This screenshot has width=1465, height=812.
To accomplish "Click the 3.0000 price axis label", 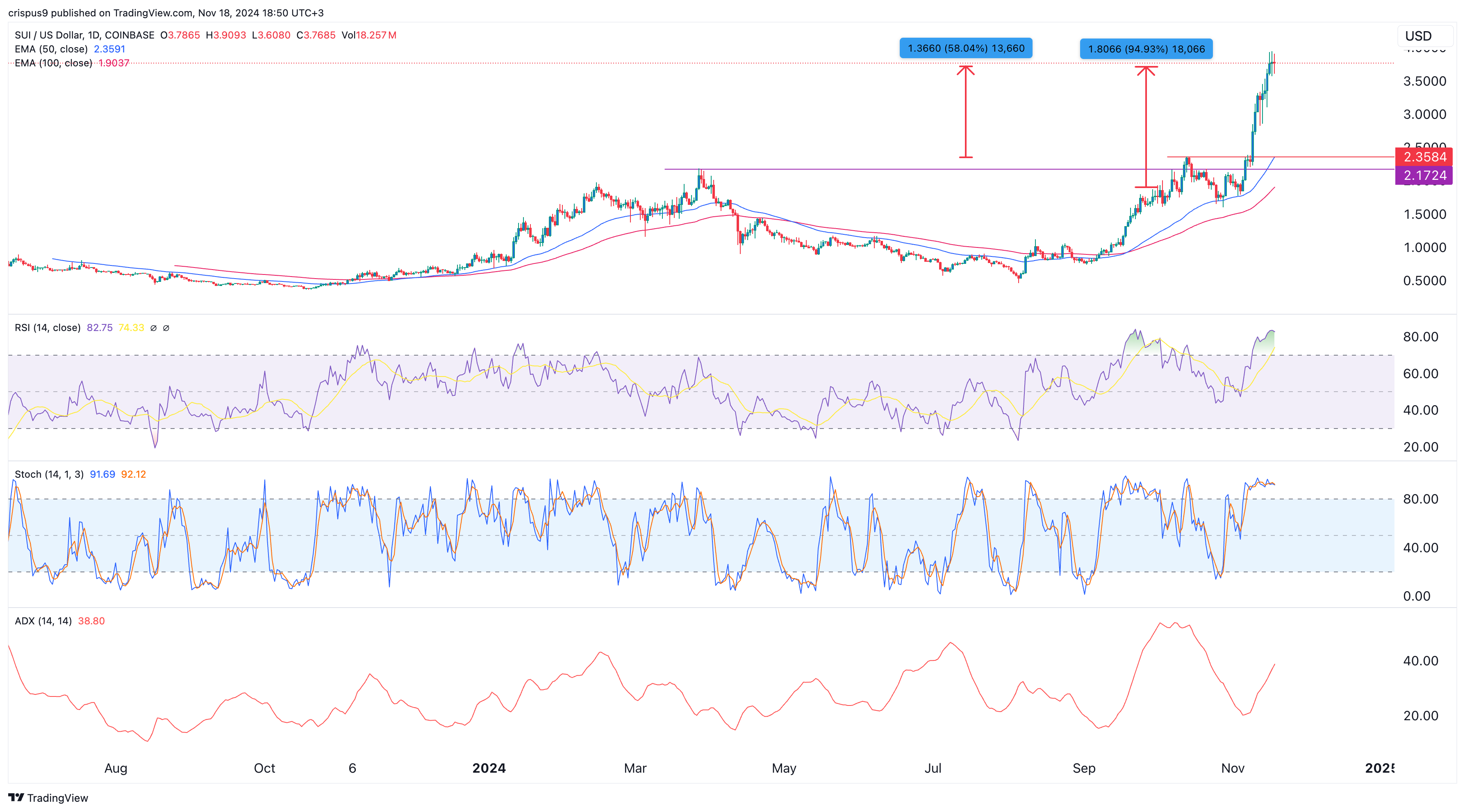I will click(x=1424, y=114).
